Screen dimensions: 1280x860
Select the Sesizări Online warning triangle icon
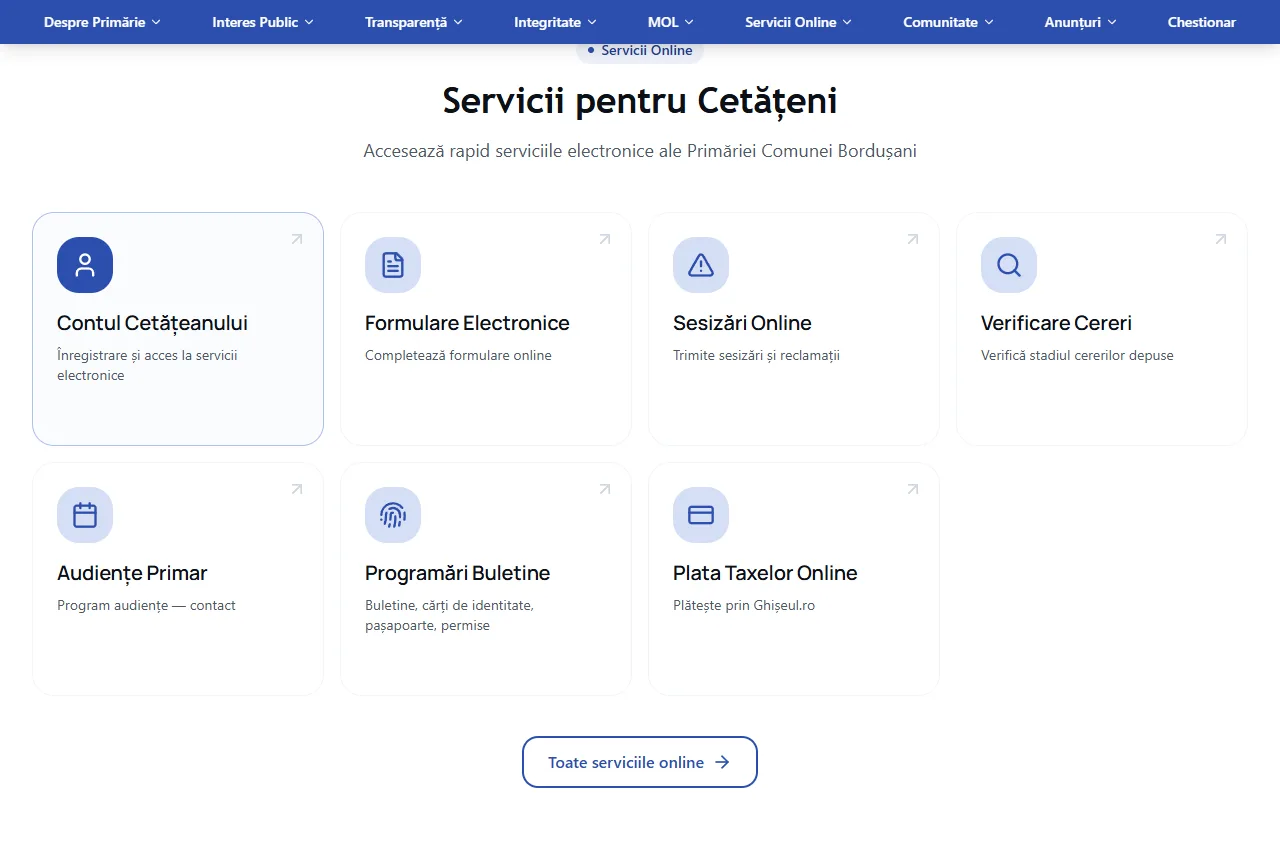pos(701,265)
